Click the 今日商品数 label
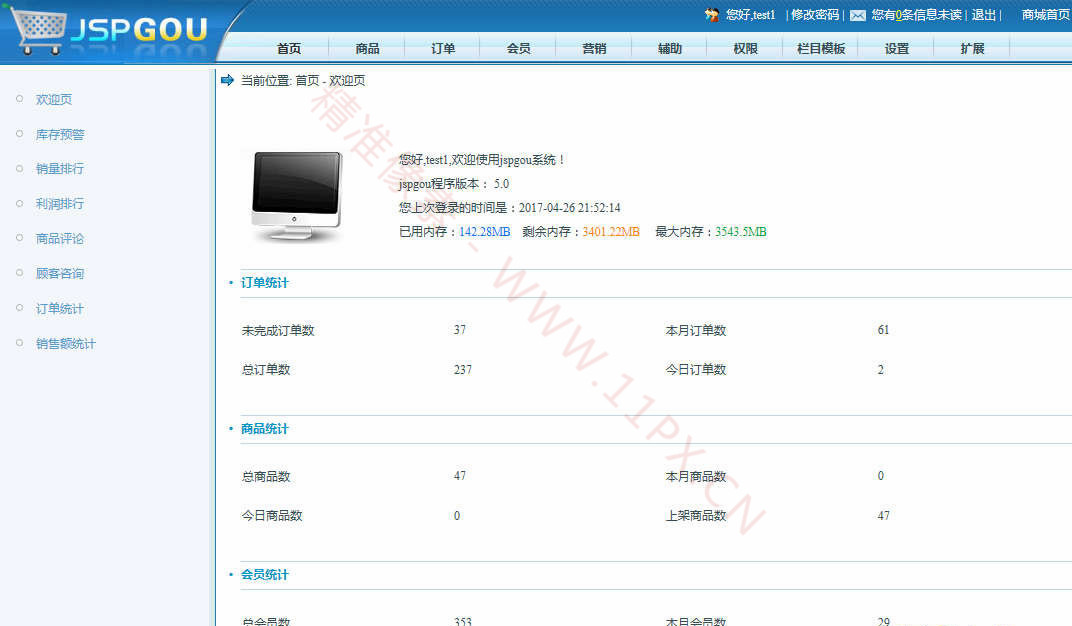The width and height of the screenshot is (1072, 626). pos(272,516)
